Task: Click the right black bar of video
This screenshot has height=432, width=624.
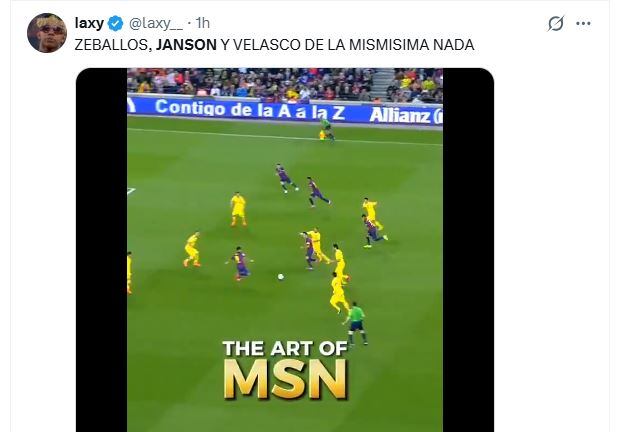Action: pos(468,250)
